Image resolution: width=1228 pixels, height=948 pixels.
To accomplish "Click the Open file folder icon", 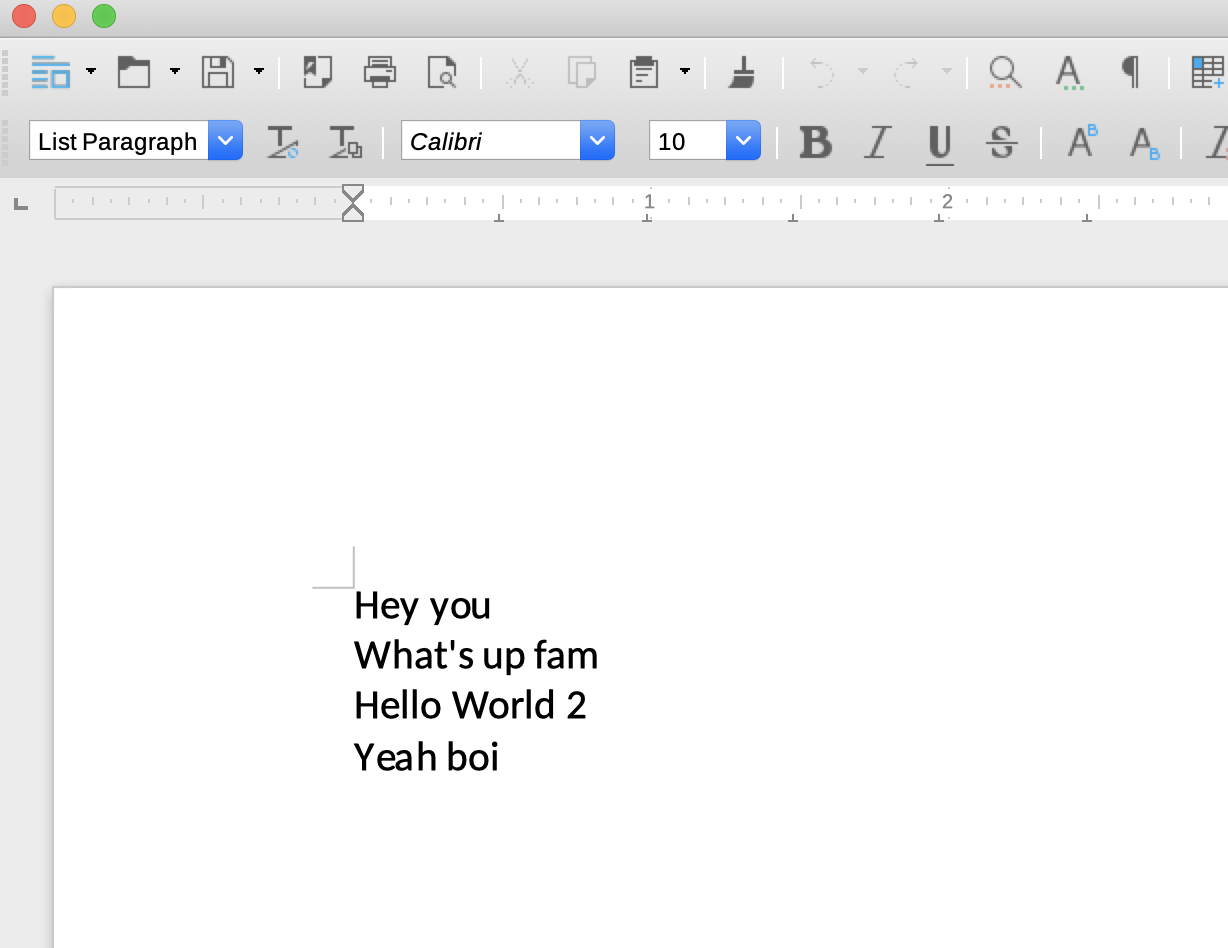I will (x=134, y=72).
